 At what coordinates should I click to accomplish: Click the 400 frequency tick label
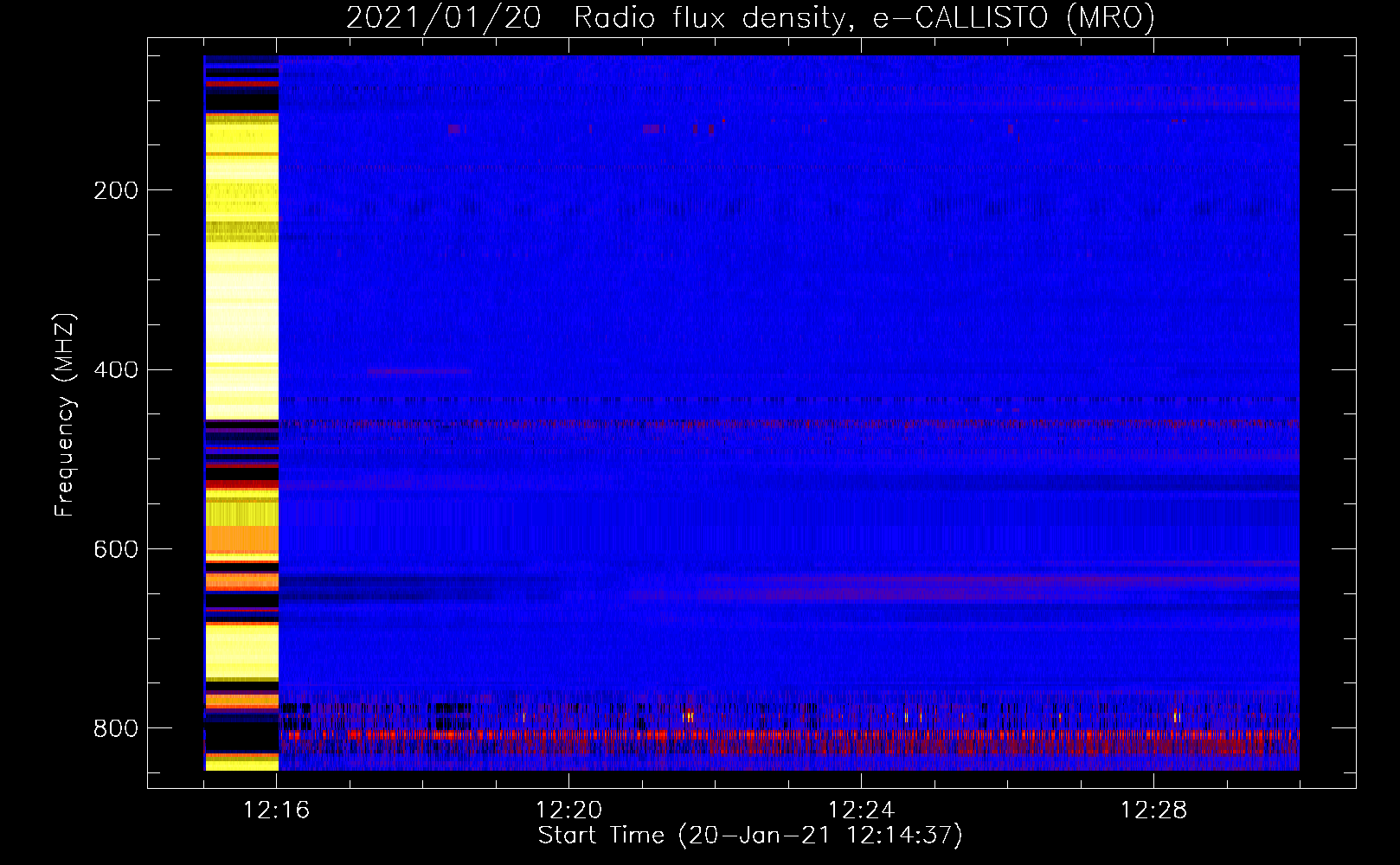point(116,370)
